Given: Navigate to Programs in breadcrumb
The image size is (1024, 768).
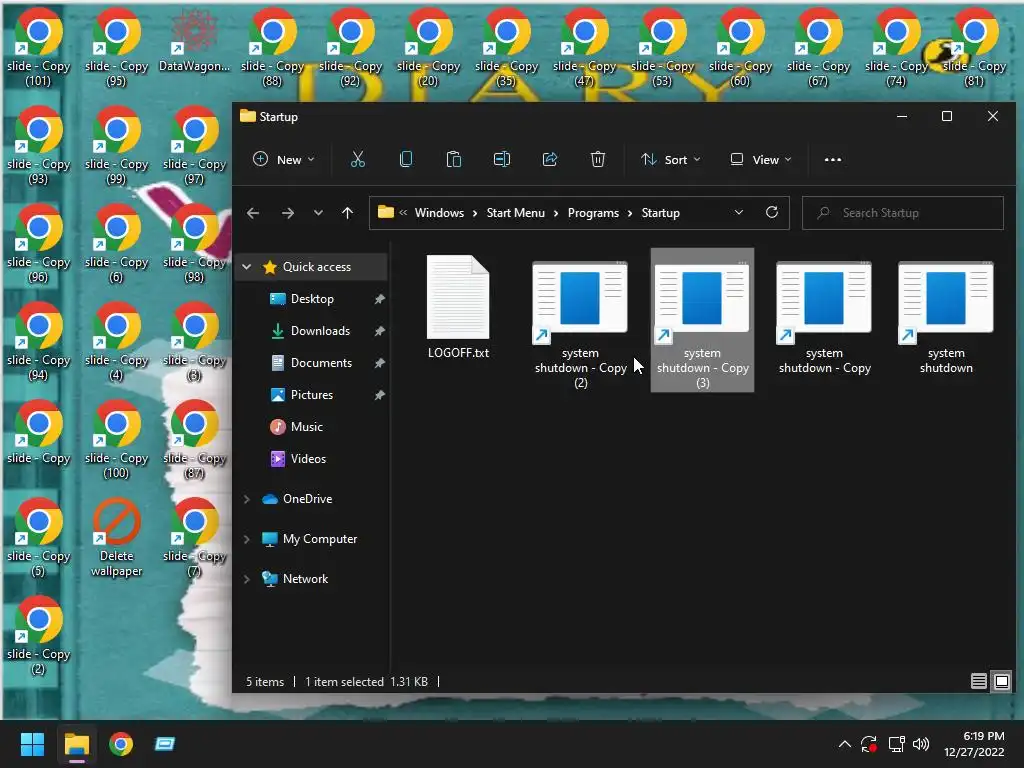Looking at the screenshot, I should tap(593, 213).
